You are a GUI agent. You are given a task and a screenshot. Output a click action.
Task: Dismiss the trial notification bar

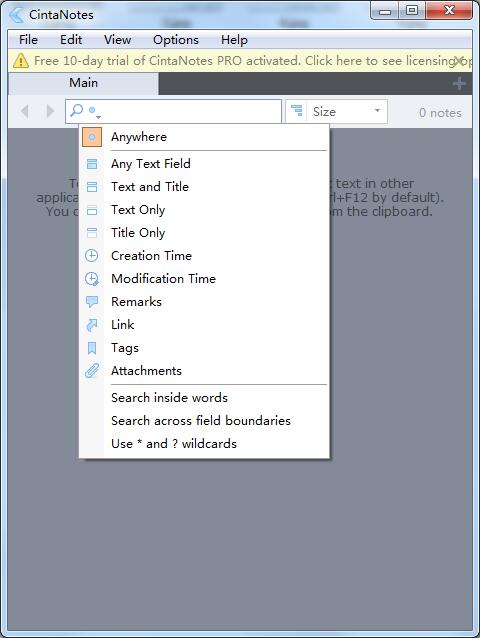[x=459, y=61]
